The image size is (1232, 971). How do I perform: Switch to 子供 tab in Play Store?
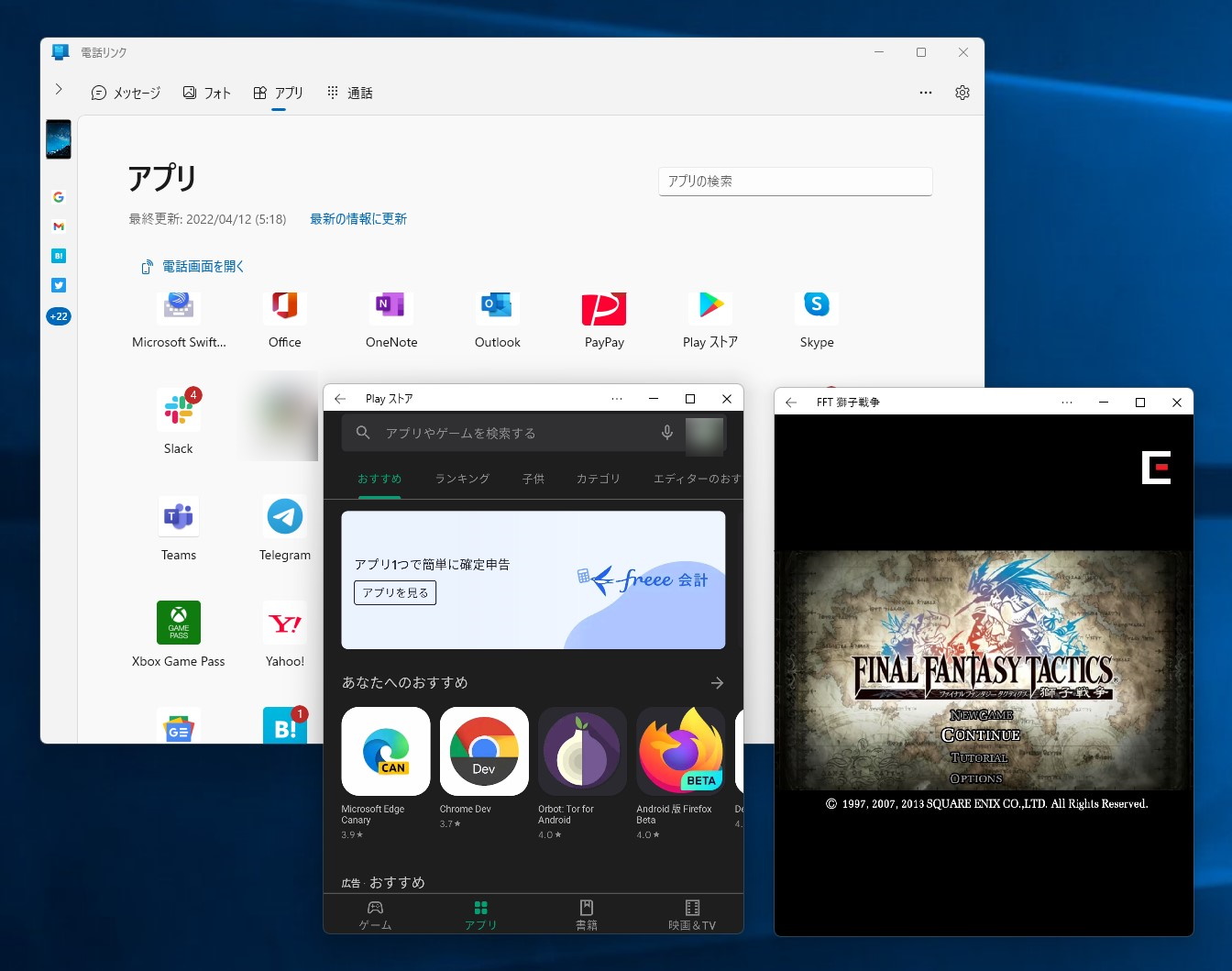[533, 479]
